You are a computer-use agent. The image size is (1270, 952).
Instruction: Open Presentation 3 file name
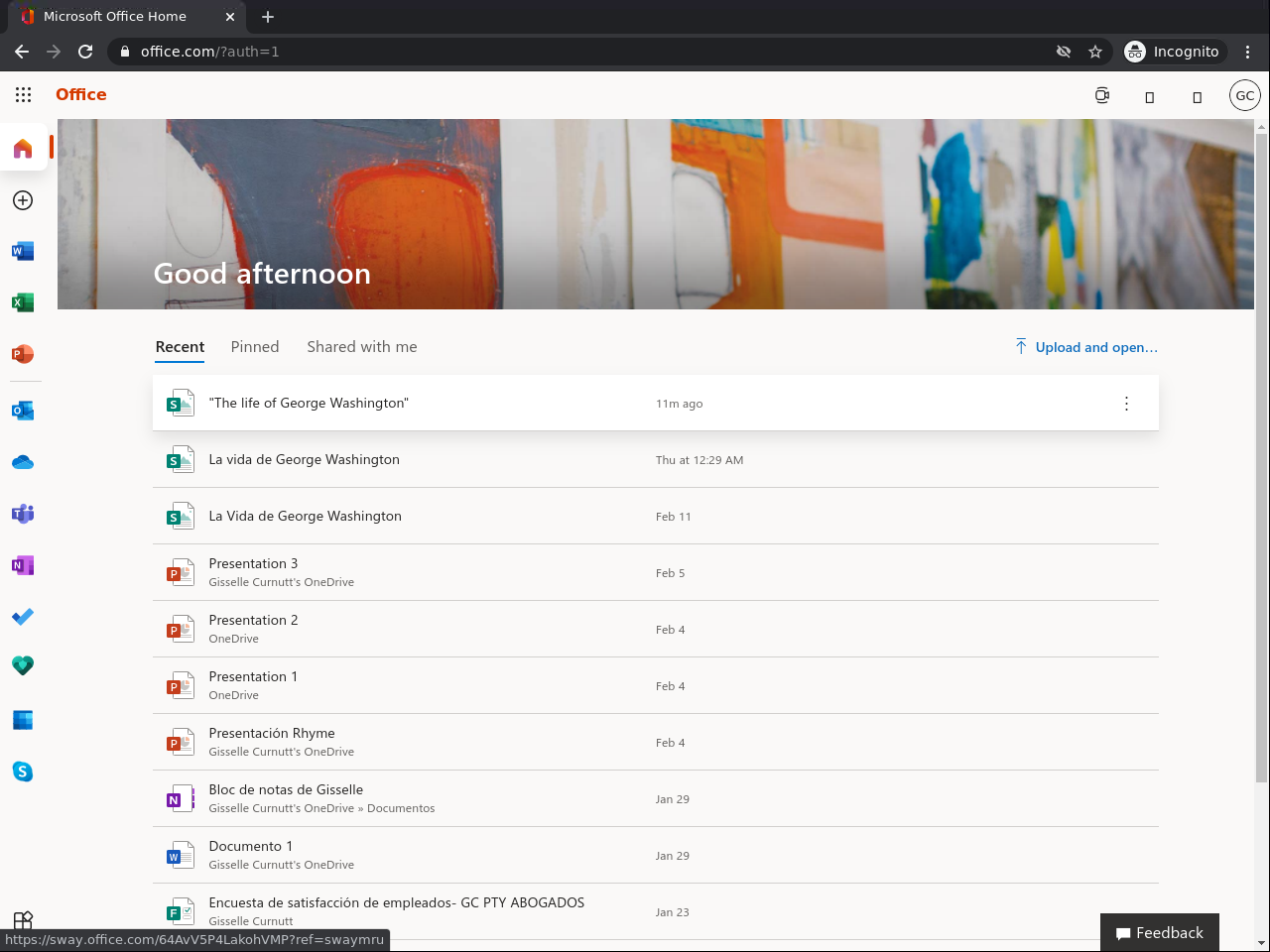pos(253,563)
